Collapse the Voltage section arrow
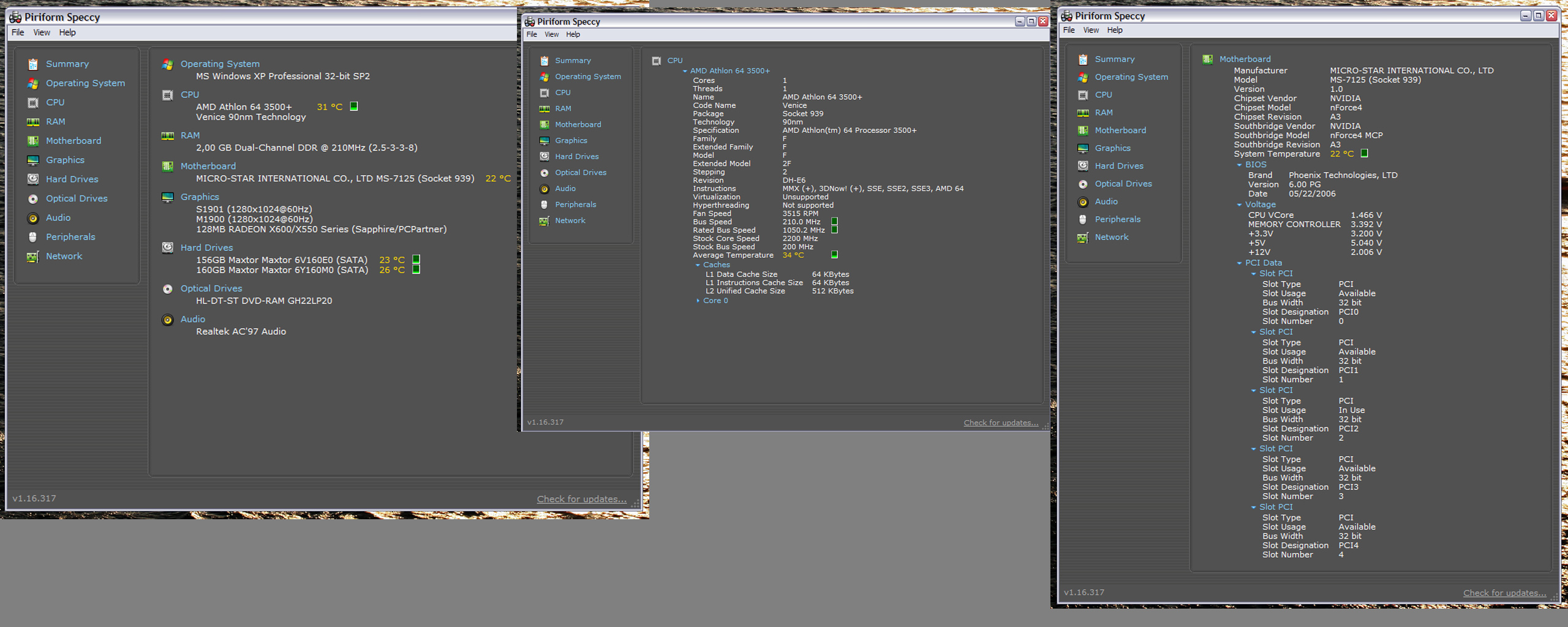Screen dimensions: 1568x627 pos(1239,205)
